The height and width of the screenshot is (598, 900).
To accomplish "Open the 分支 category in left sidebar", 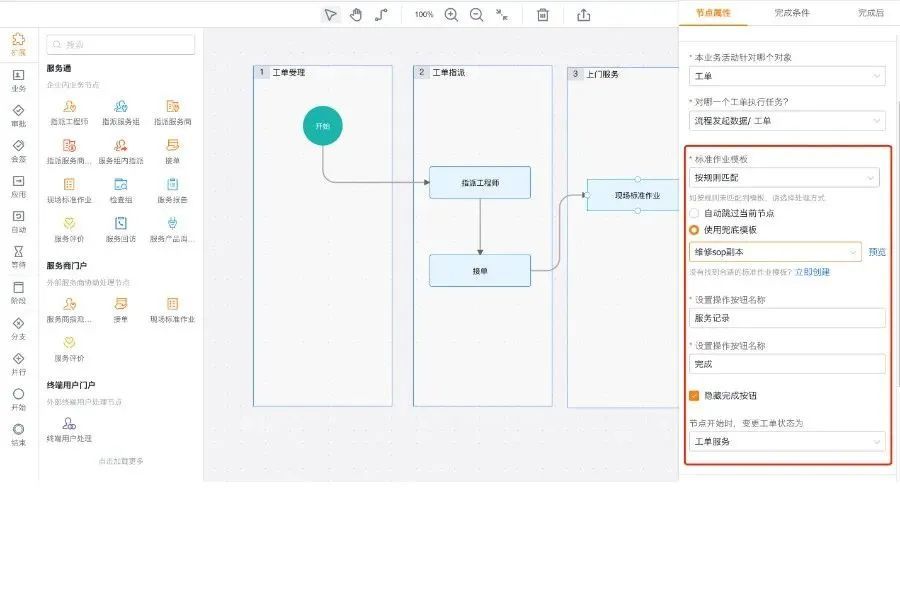I will click(x=18, y=329).
